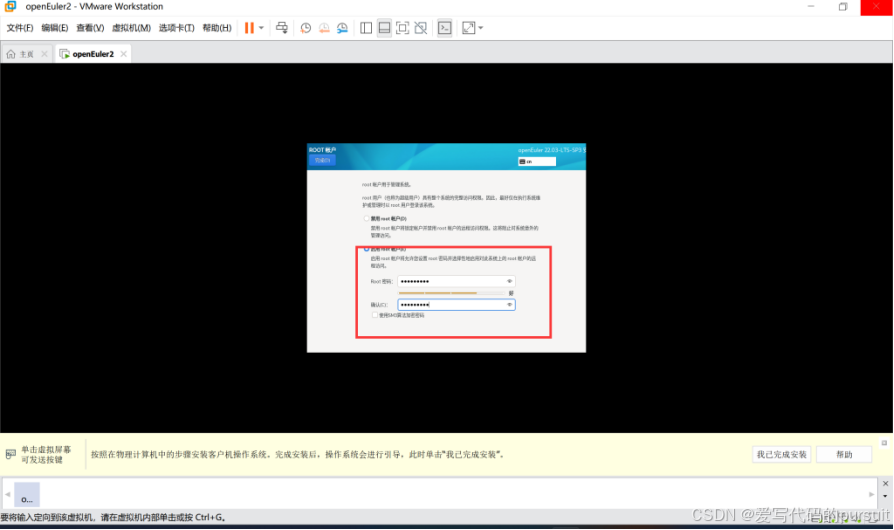Tick the SM3 algorithm encryption checkbox
Image resolution: width=894 pixels, height=530 pixels.
coord(375,315)
